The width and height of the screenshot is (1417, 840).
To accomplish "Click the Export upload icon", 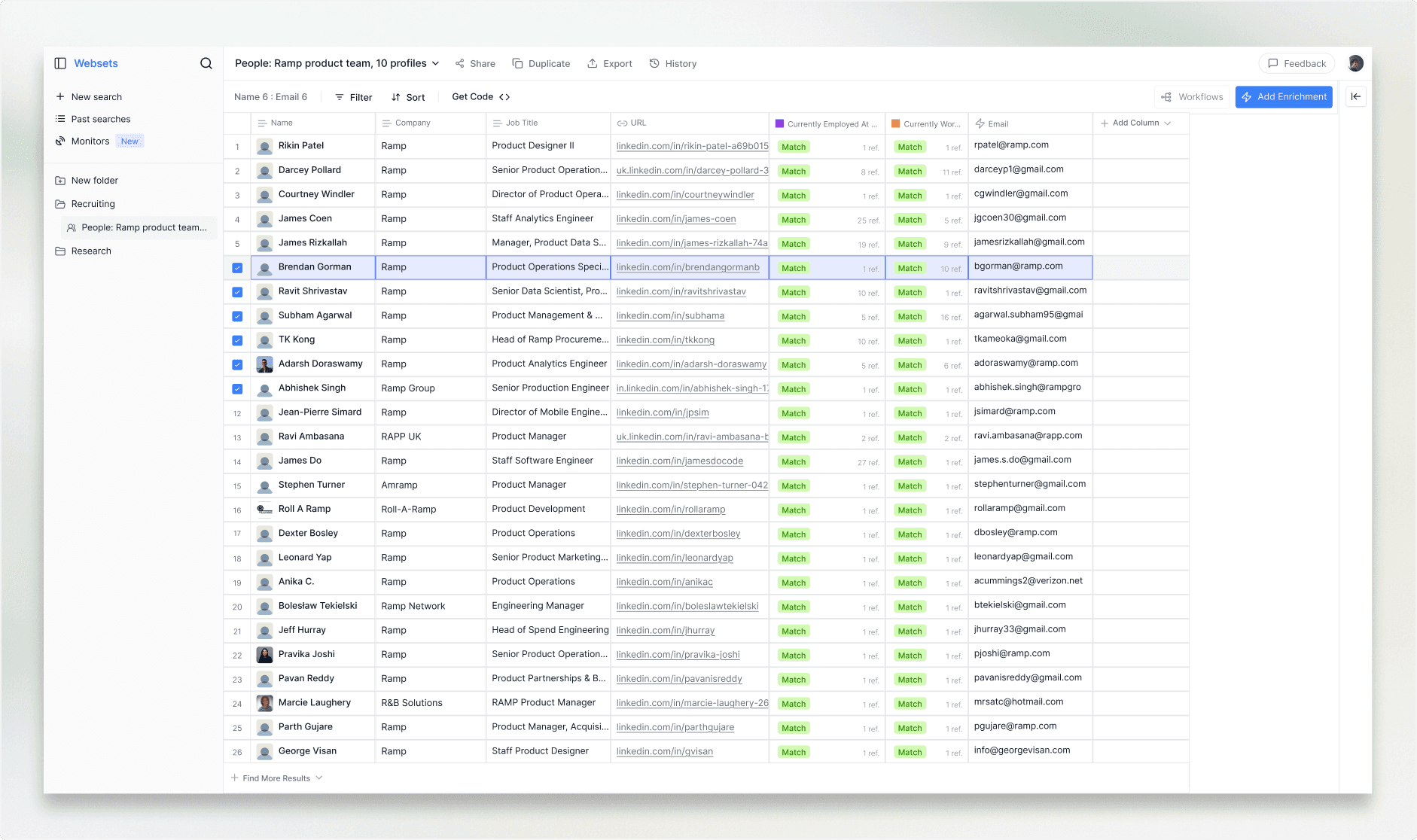I will click(x=593, y=63).
